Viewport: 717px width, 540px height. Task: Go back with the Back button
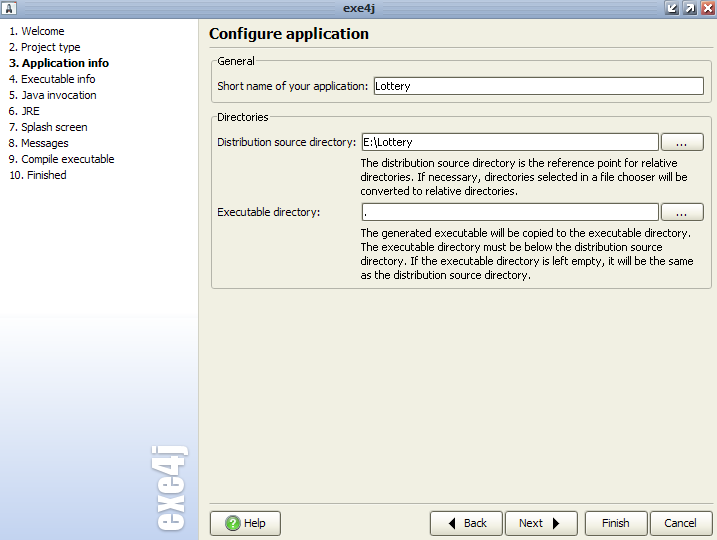tap(466, 523)
